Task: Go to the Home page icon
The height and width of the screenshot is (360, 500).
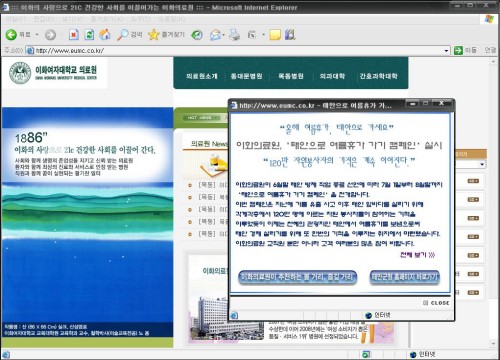Action: coord(105,35)
